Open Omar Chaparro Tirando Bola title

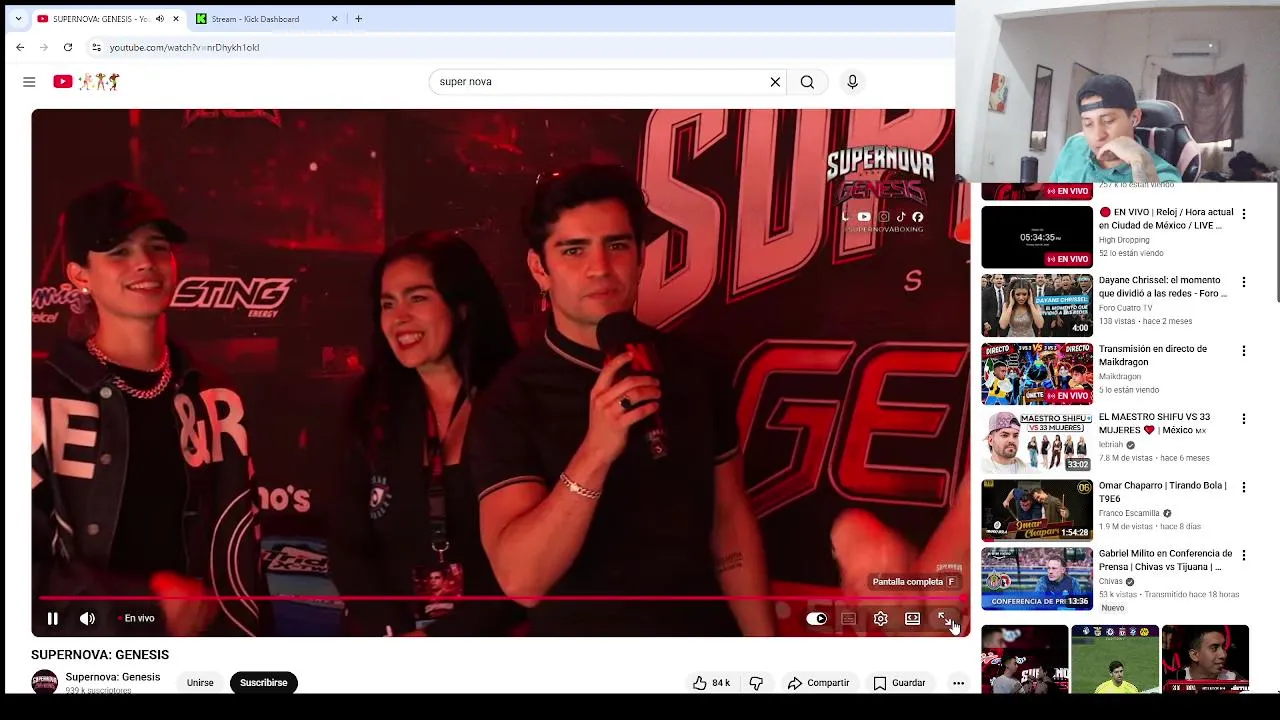1163,492
